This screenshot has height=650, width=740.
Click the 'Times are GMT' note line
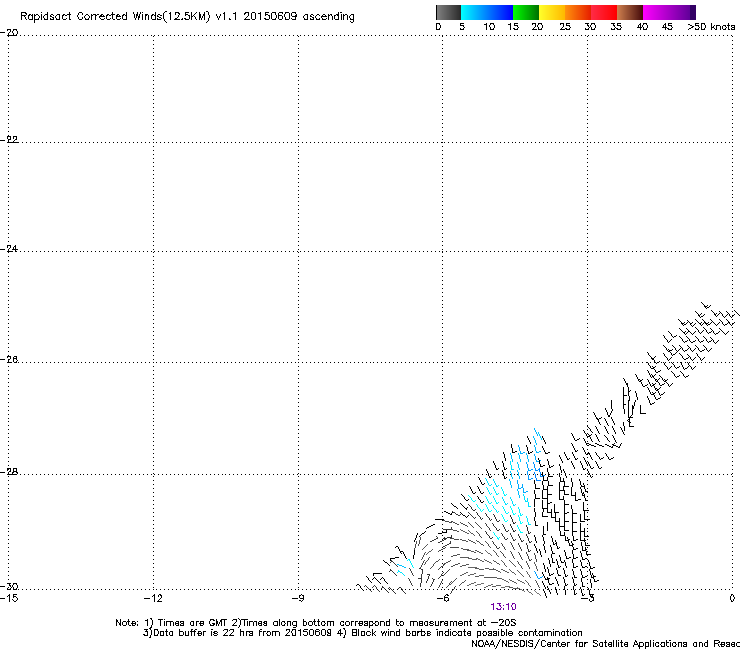pos(316,623)
